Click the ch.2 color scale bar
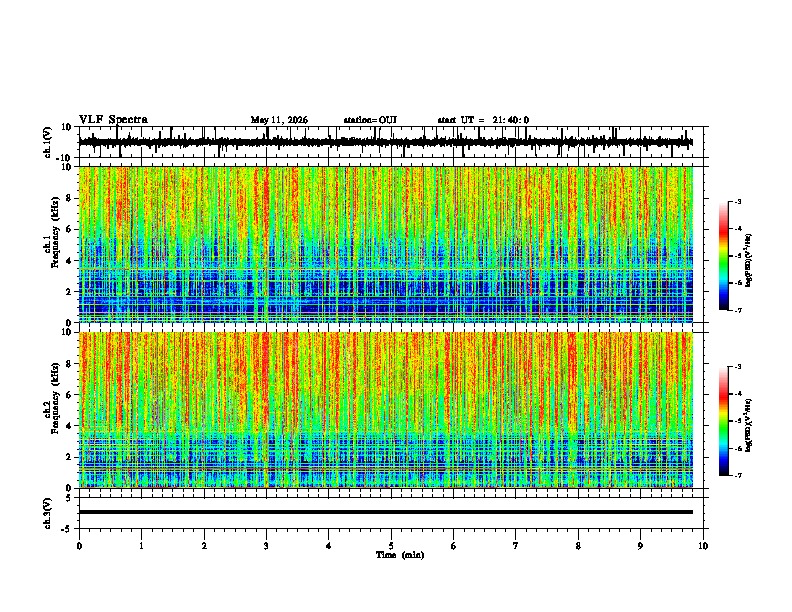 pyautogui.click(x=723, y=421)
